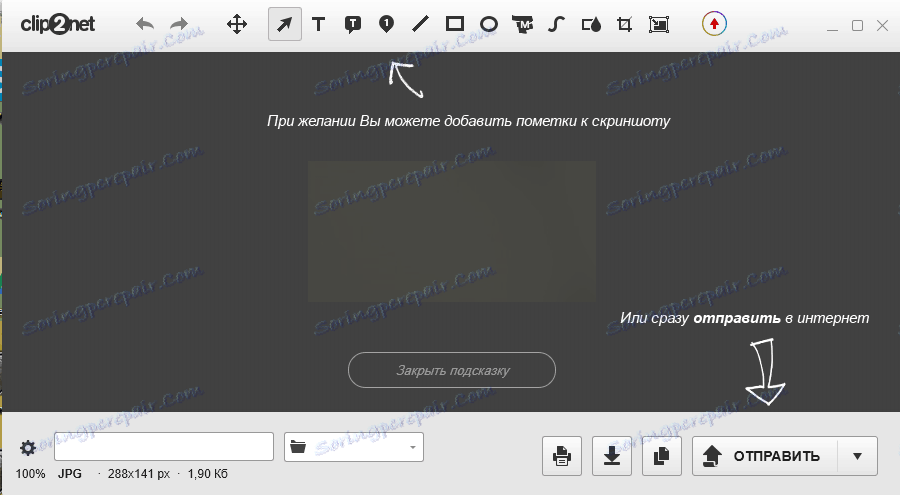Select the image resize tool
Screen dimensions: 900x495
click(x=659, y=24)
